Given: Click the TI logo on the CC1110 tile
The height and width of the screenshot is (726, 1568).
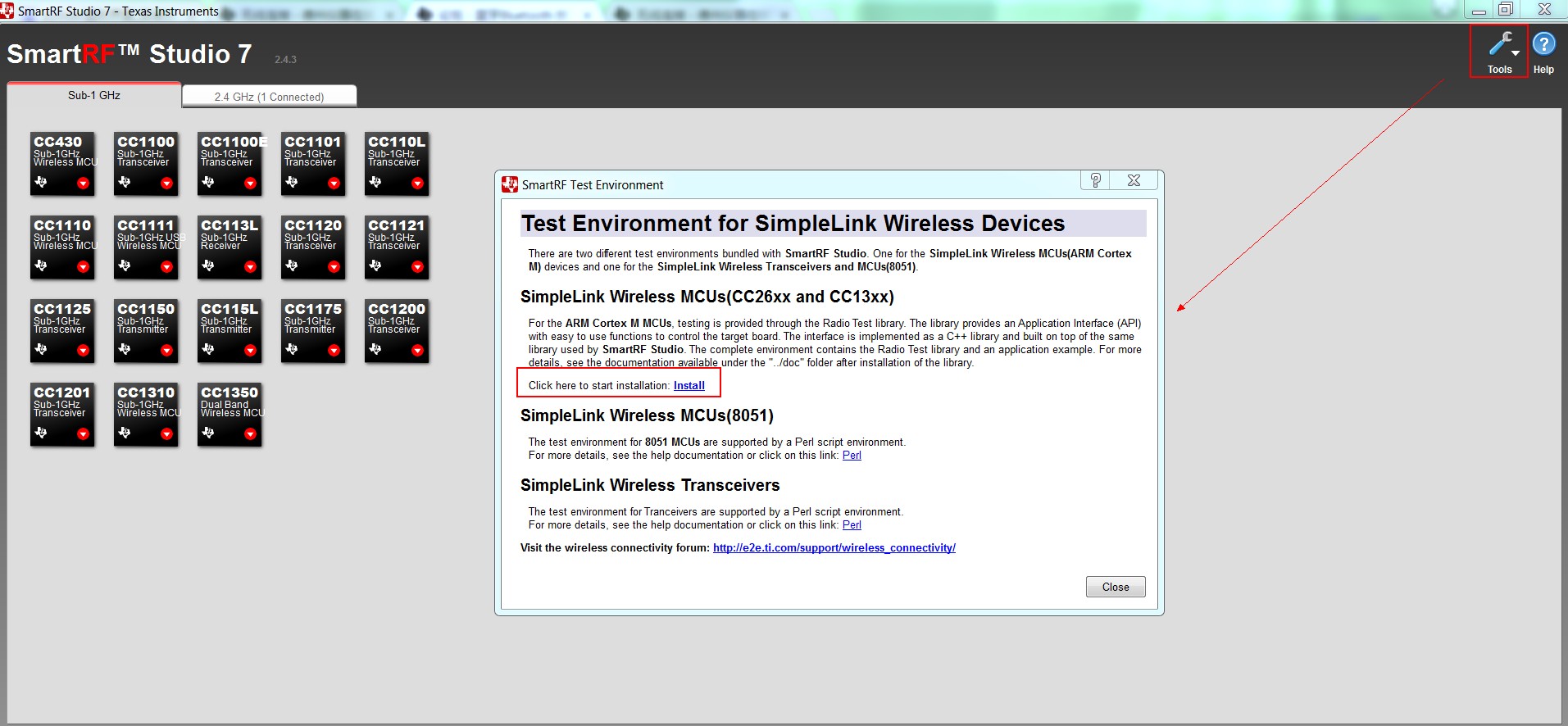Looking at the screenshot, I should click(x=41, y=265).
